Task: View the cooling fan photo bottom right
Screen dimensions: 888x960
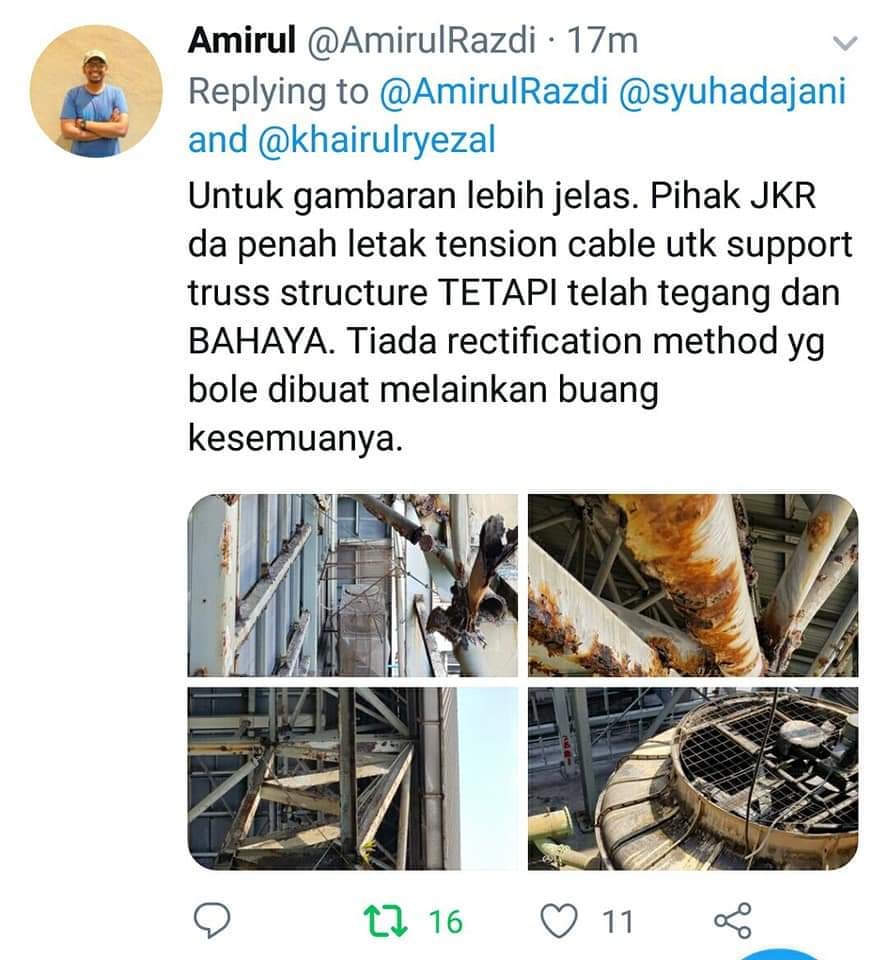Action: [x=693, y=778]
